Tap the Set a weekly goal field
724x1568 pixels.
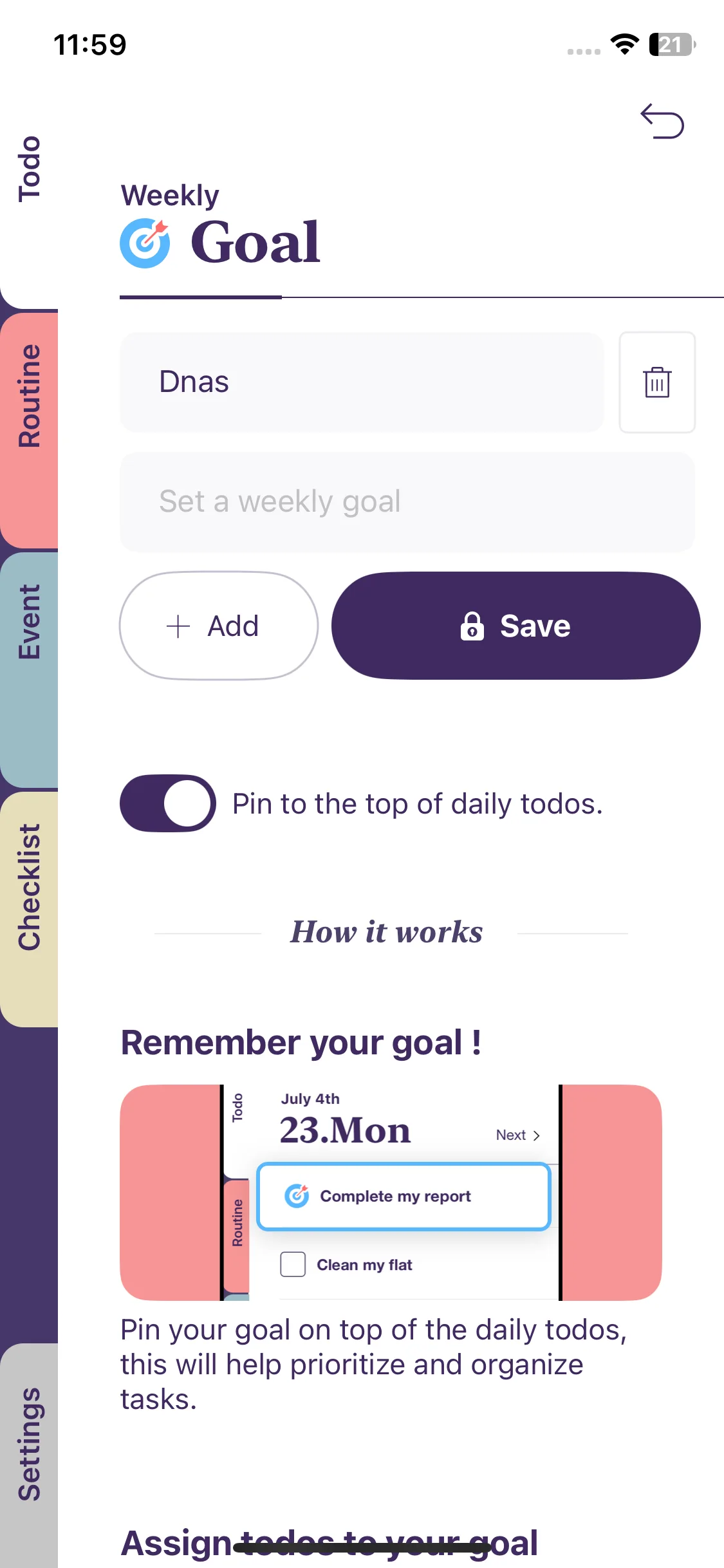[407, 502]
